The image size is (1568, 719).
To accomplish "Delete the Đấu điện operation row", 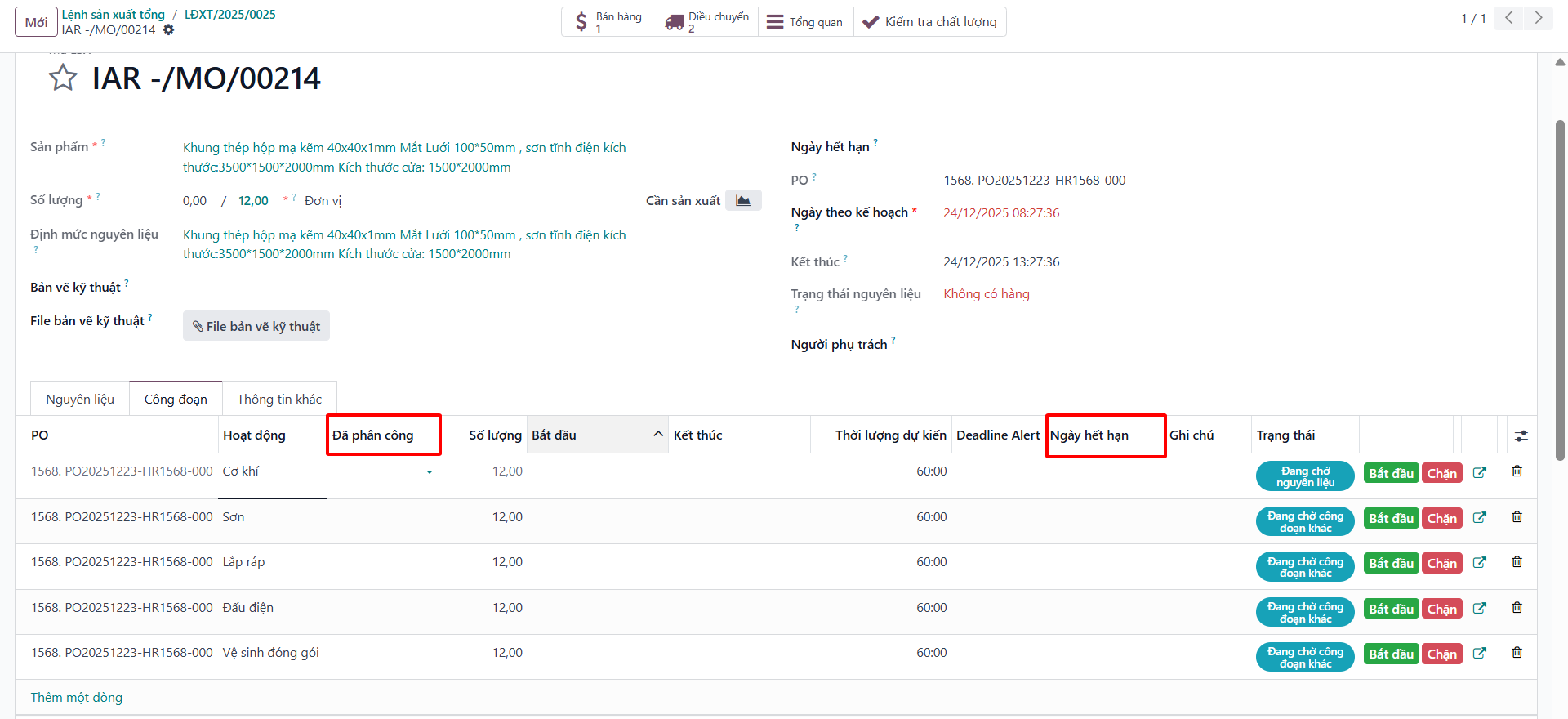I will [1517, 607].
